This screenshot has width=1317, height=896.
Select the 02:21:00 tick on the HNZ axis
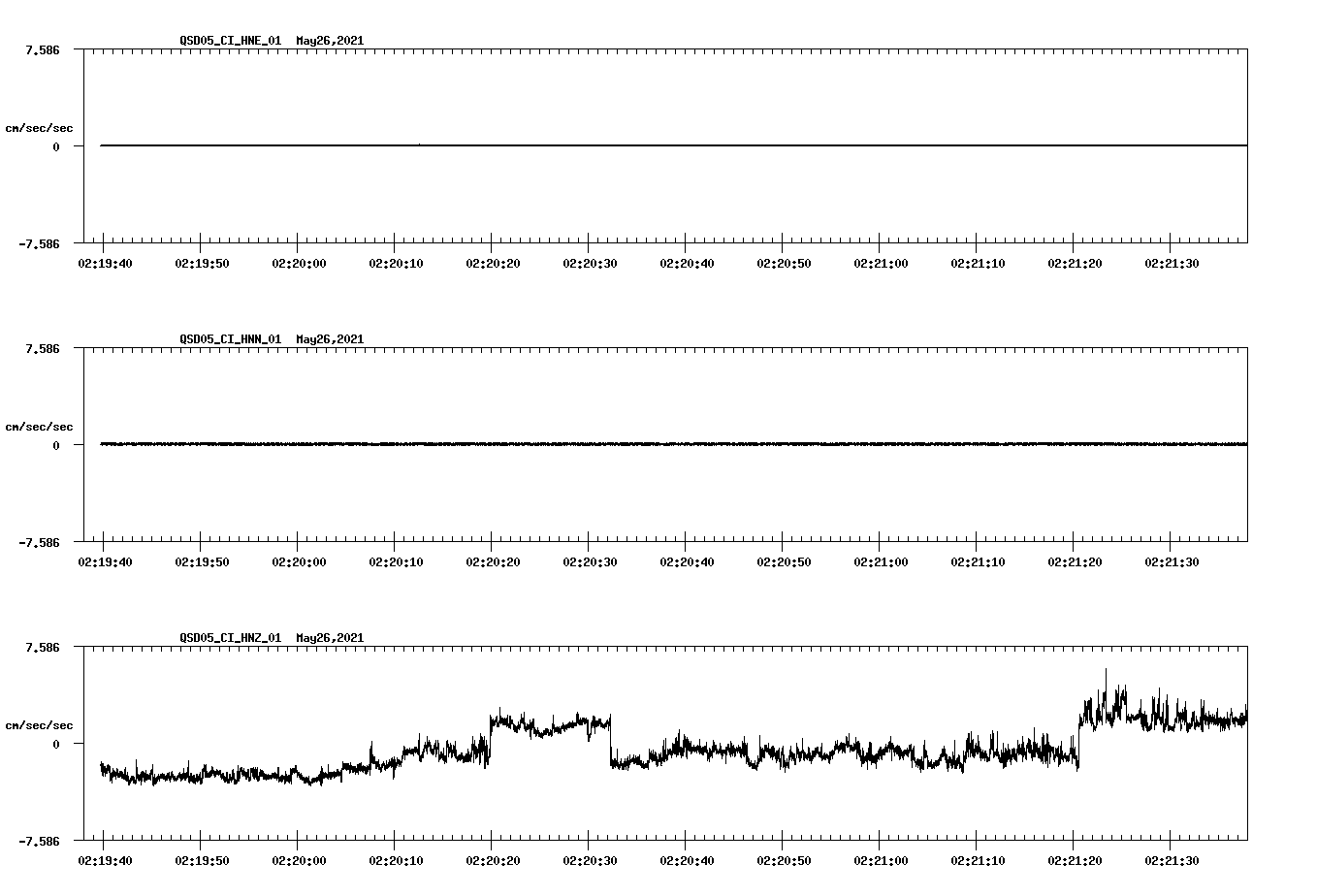pos(883,859)
